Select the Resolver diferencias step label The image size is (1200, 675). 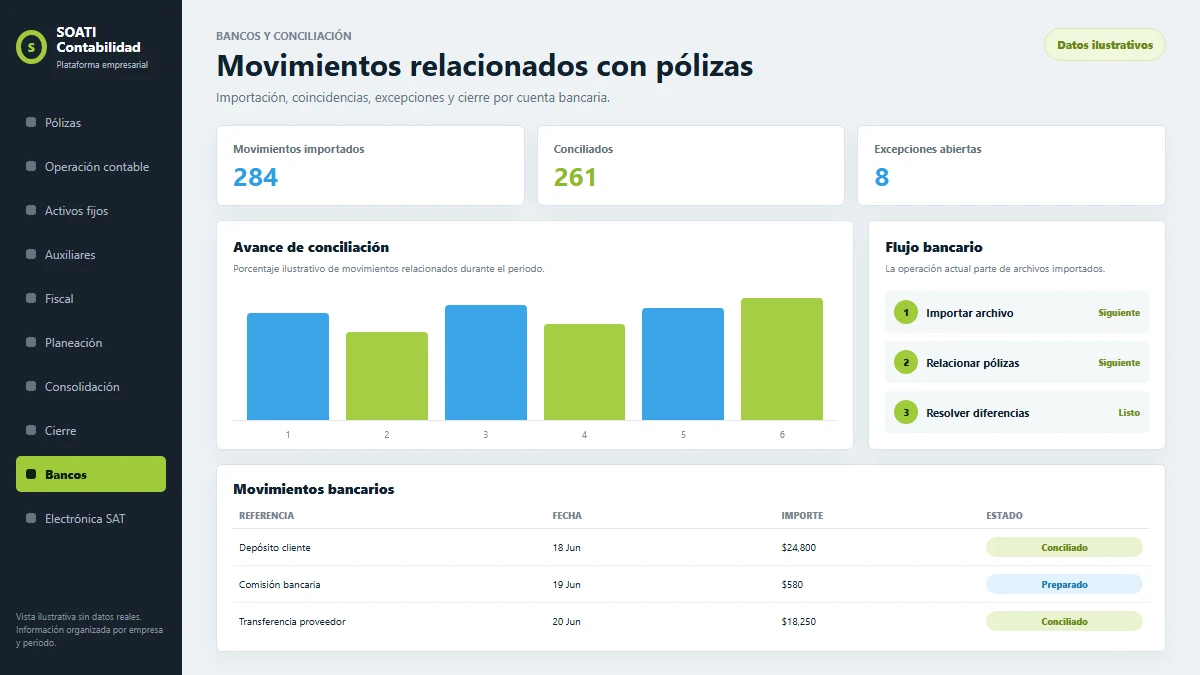point(978,413)
